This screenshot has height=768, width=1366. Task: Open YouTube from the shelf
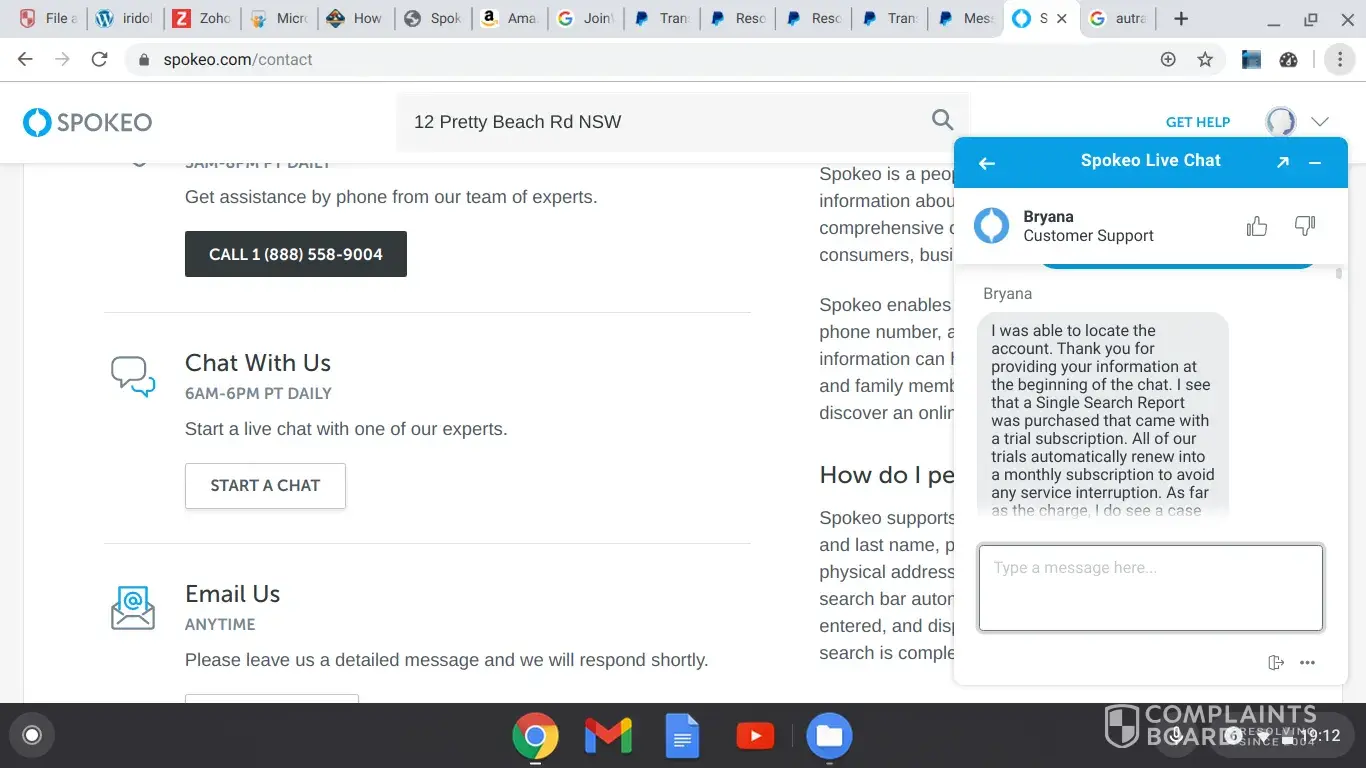[x=755, y=737]
